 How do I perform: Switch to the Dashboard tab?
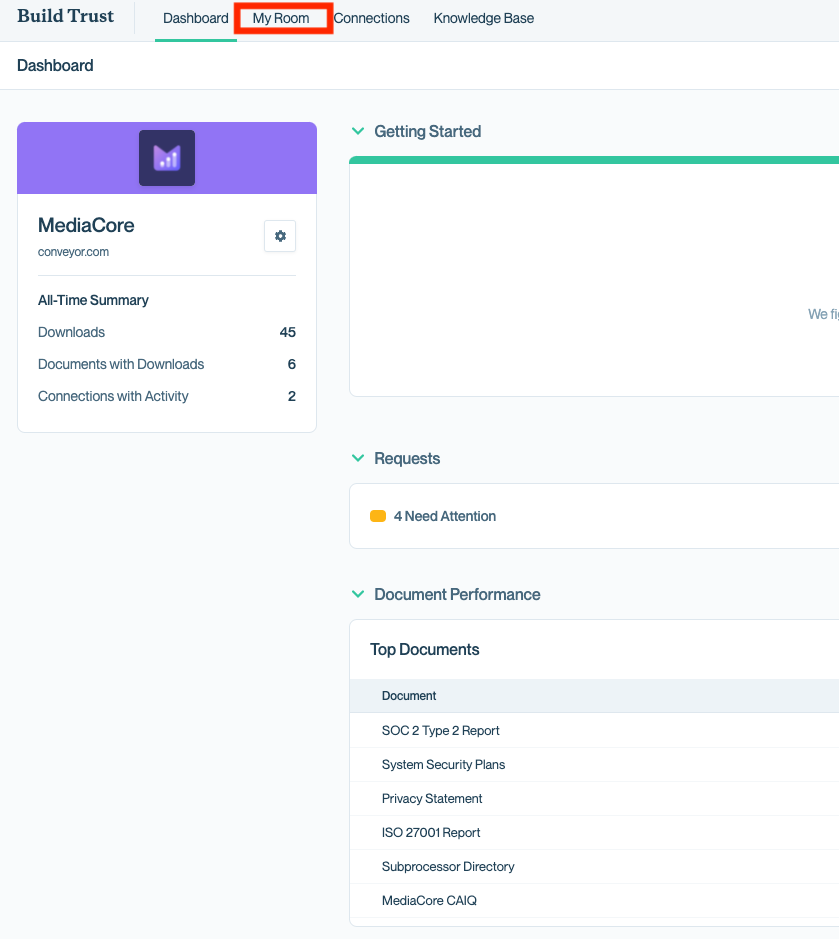click(196, 19)
